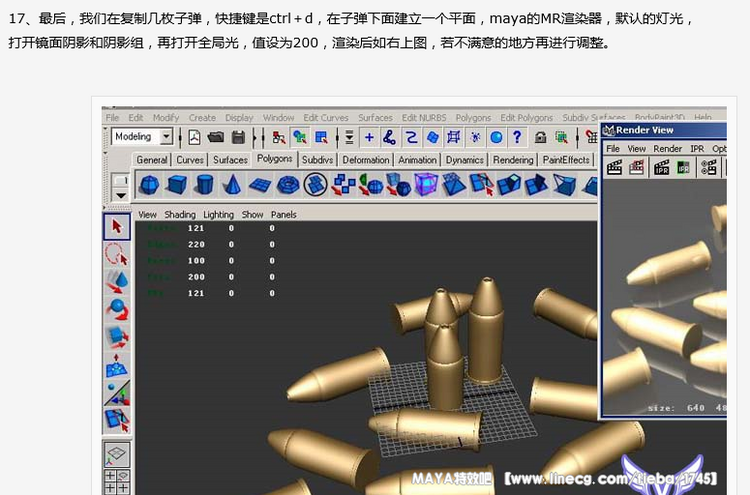
Task: Switch to single perspective view layout
Action: (x=117, y=454)
